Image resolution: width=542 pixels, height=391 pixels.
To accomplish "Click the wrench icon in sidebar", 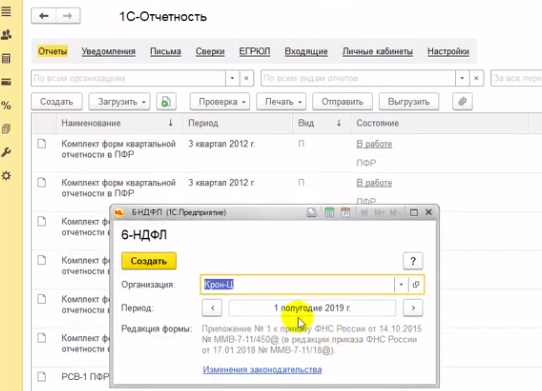I will pyautogui.click(x=6, y=152).
